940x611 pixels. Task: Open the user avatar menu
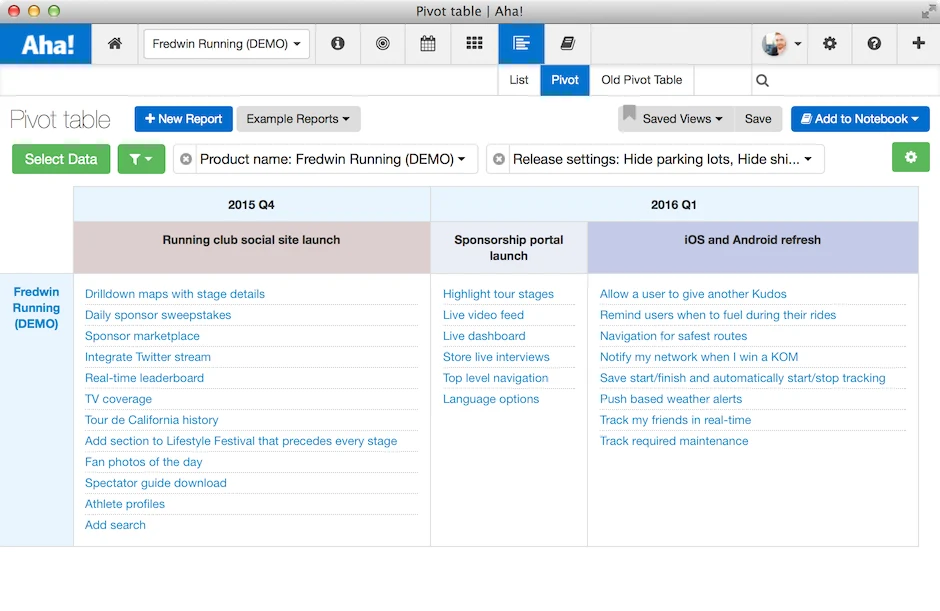pyautogui.click(x=781, y=43)
